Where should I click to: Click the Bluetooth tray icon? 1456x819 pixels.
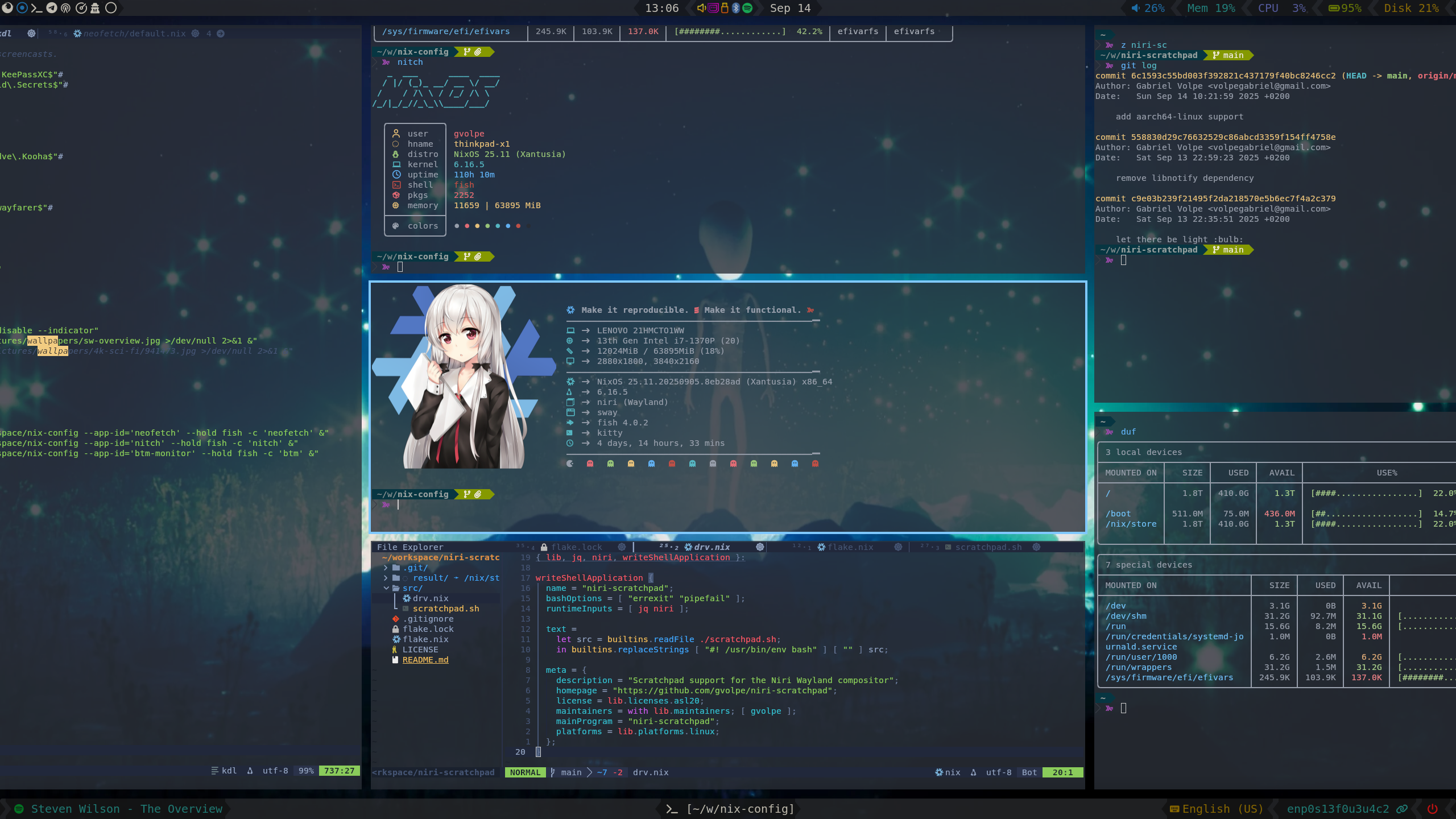pos(736,8)
